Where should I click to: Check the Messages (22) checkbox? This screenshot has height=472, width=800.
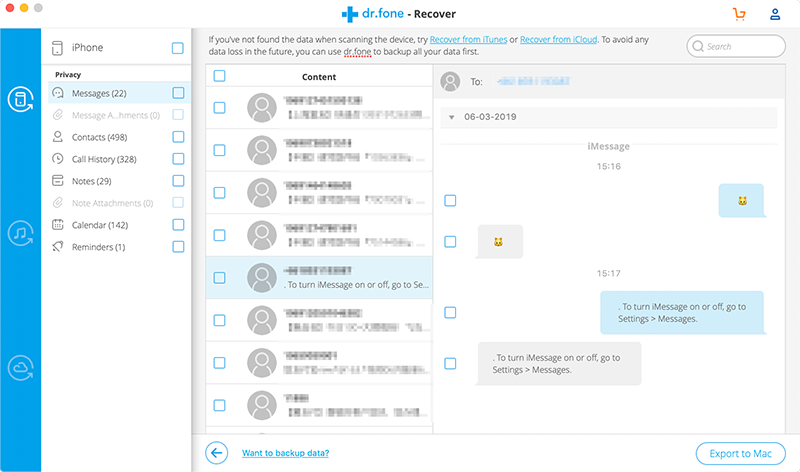(x=178, y=93)
